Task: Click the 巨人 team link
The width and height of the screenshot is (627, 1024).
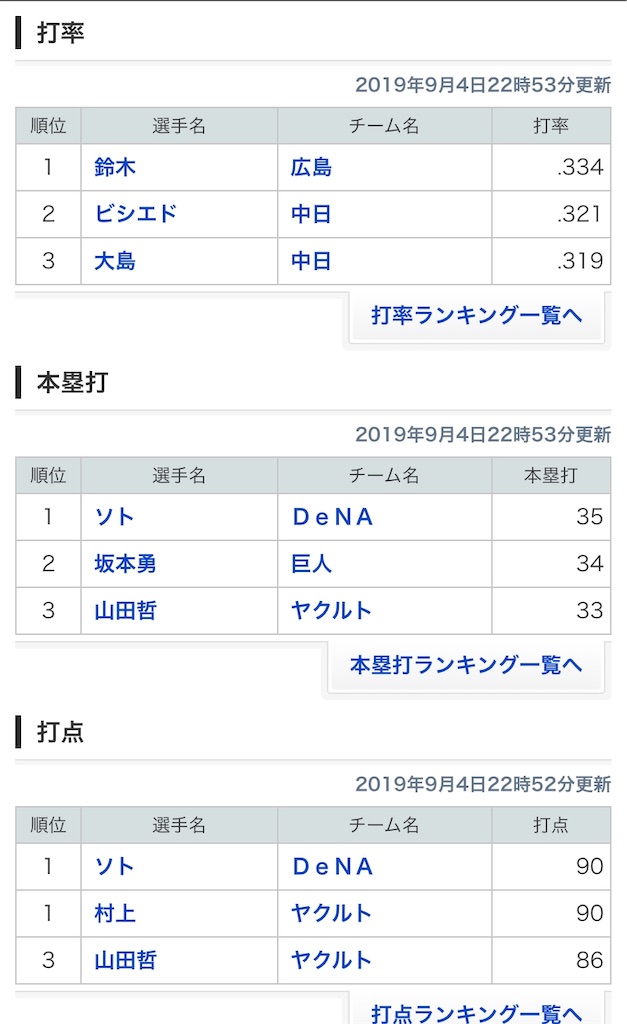Action: coord(311,563)
